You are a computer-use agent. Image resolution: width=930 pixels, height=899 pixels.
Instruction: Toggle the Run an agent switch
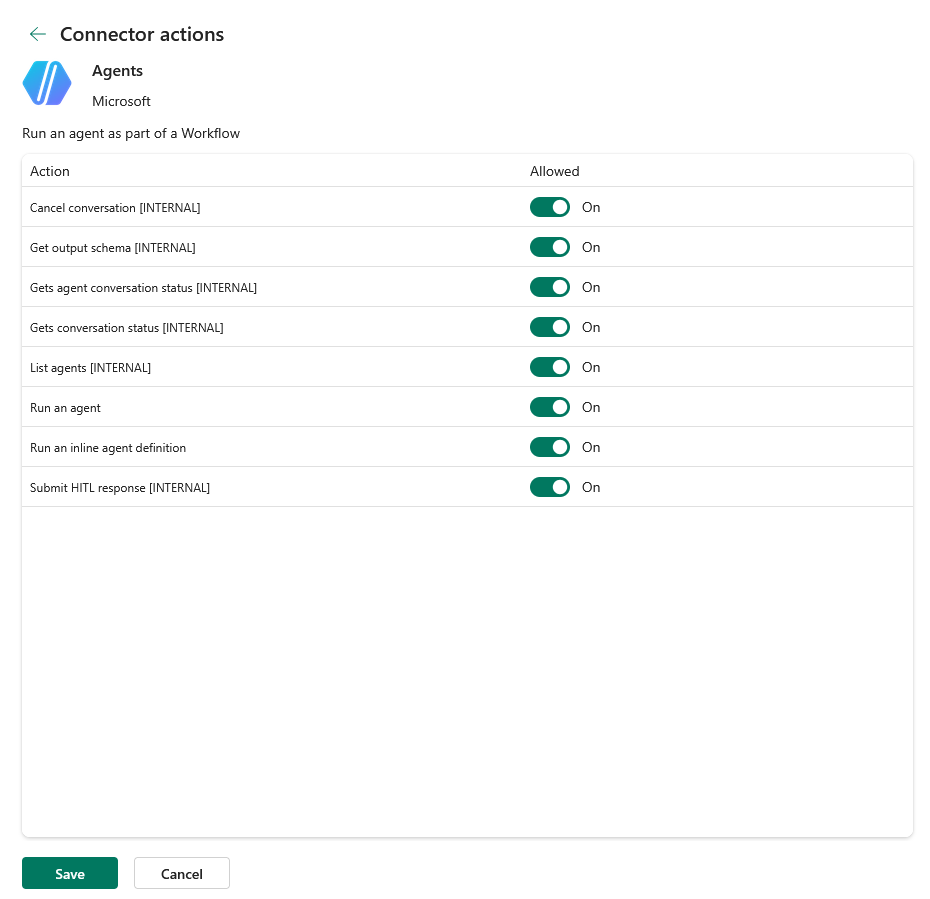(550, 407)
